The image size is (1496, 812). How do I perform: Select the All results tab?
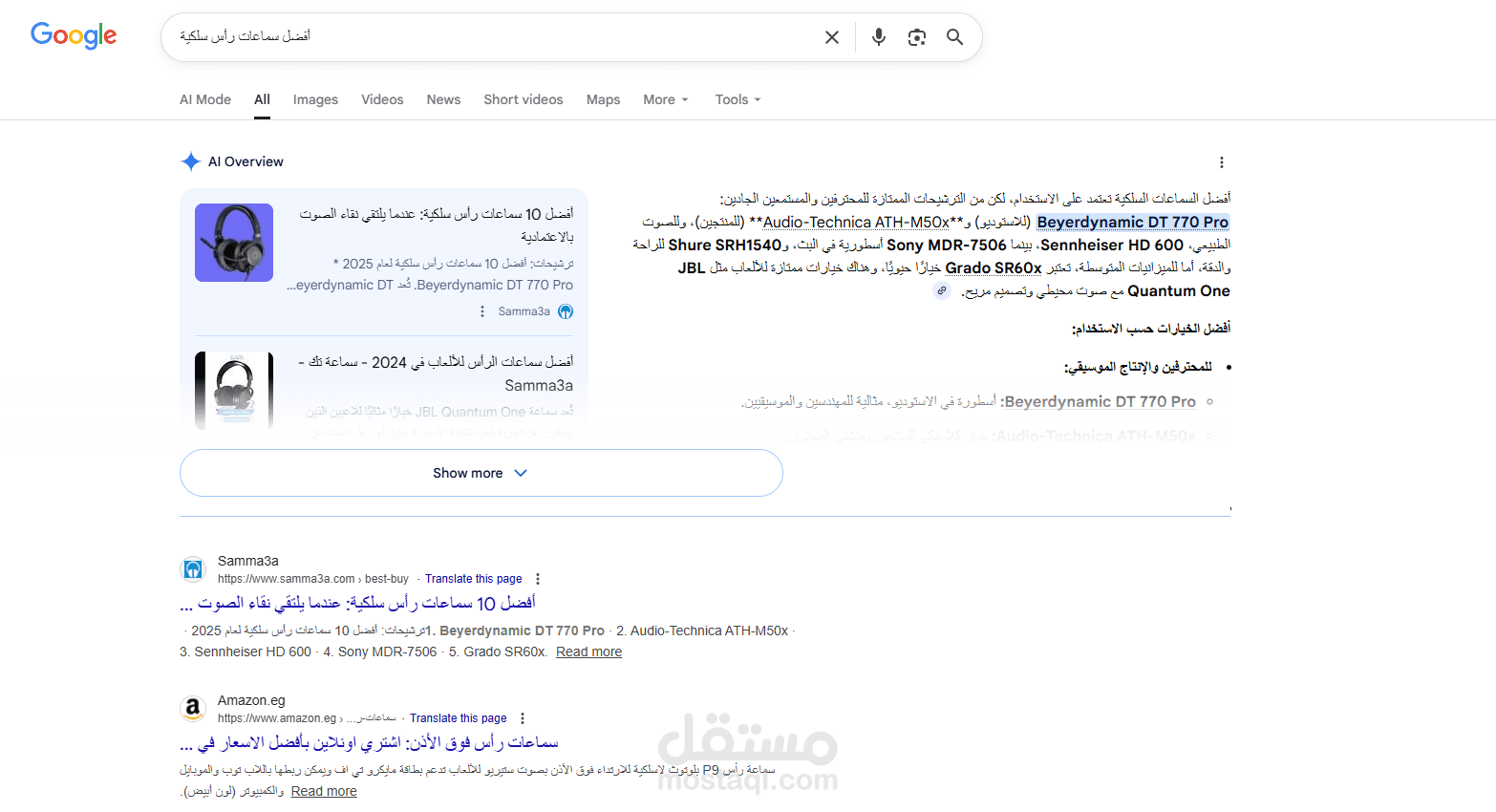[262, 99]
